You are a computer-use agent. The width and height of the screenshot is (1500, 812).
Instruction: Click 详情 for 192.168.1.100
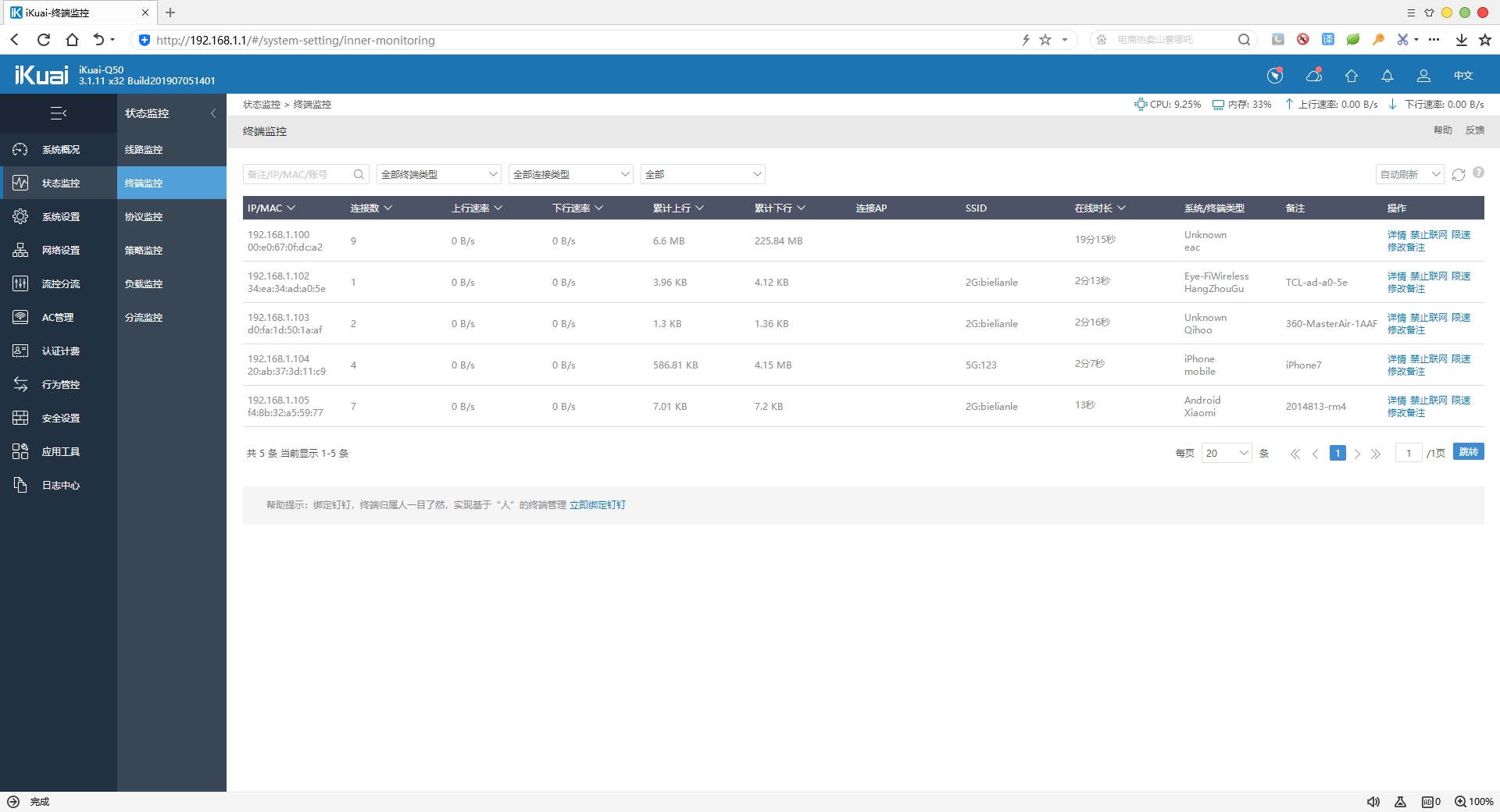coord(1396,234)
